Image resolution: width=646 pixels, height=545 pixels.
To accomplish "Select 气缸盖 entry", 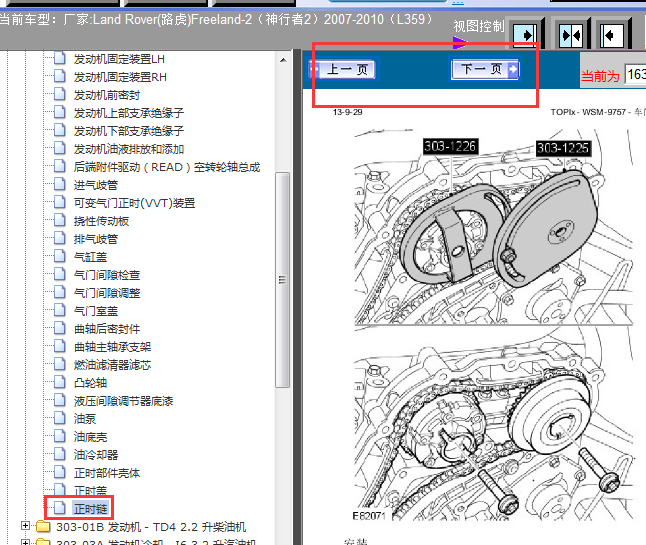I will (90, 257).
